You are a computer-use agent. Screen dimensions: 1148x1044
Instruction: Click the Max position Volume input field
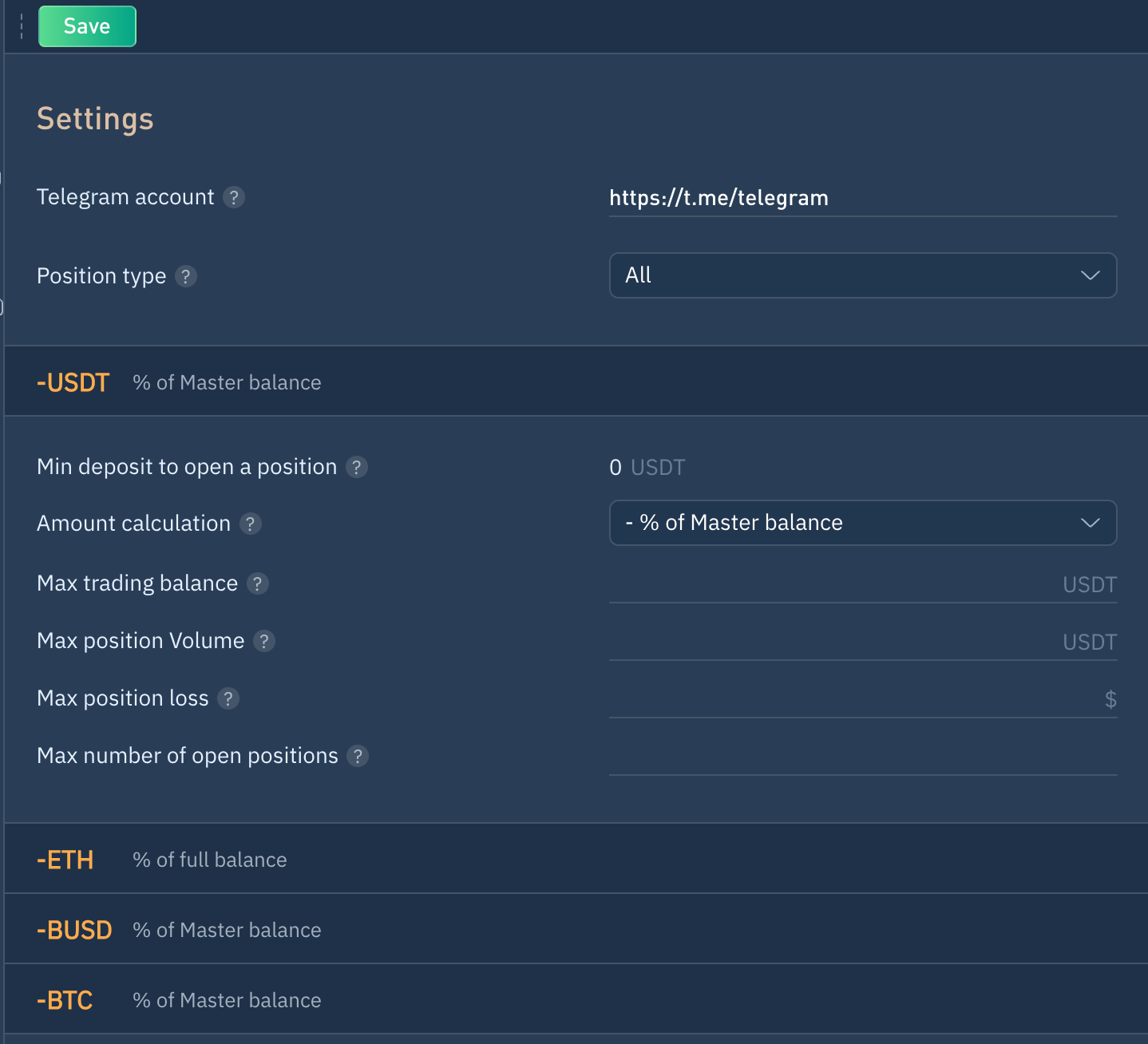tap(830, 642)
